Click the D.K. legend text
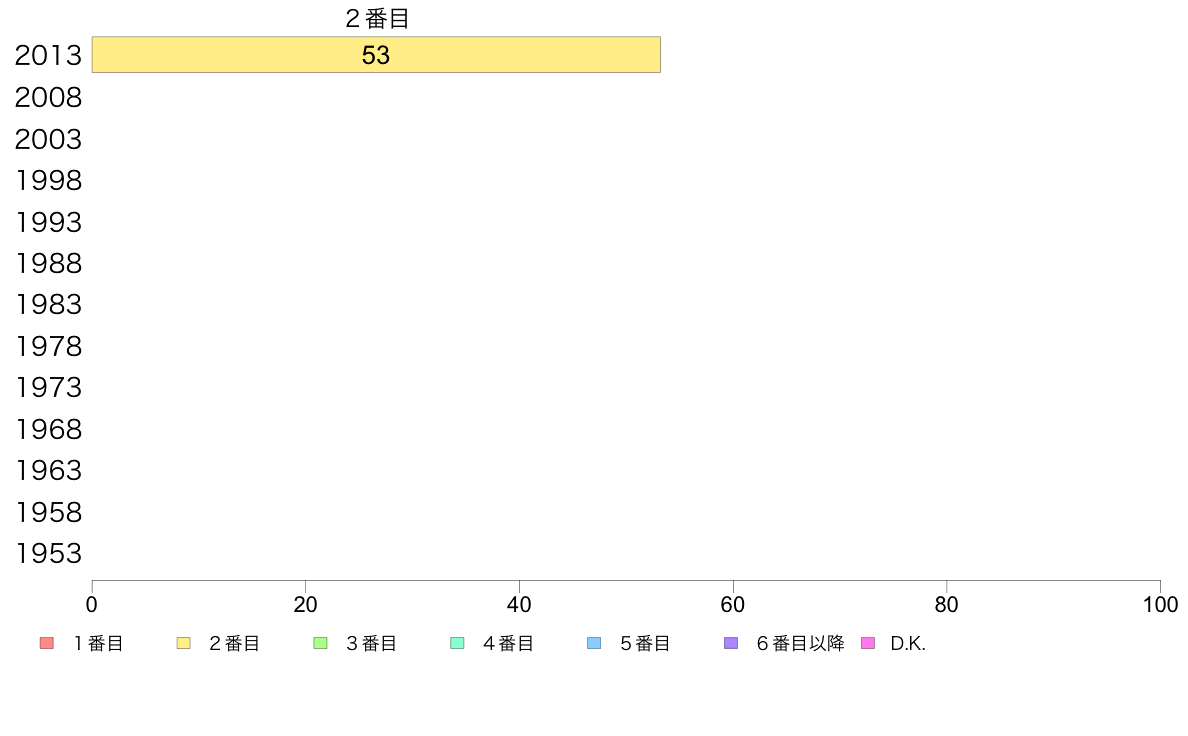 pyautogui.click(x=908, y=644)
